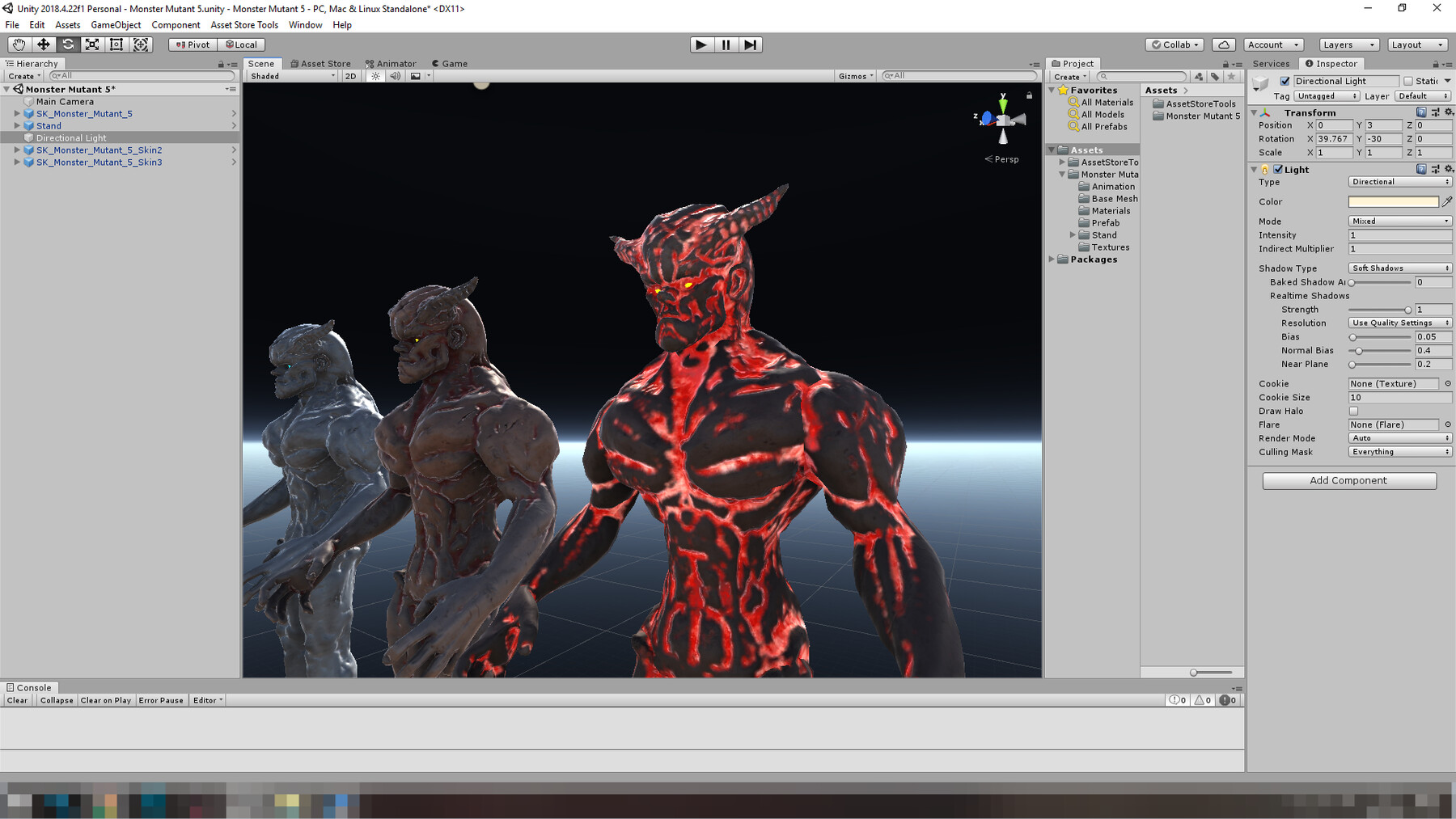This screenshot has height=819, width=1456.
Task: Pick light color with eyedropper
Action: 1447,201
